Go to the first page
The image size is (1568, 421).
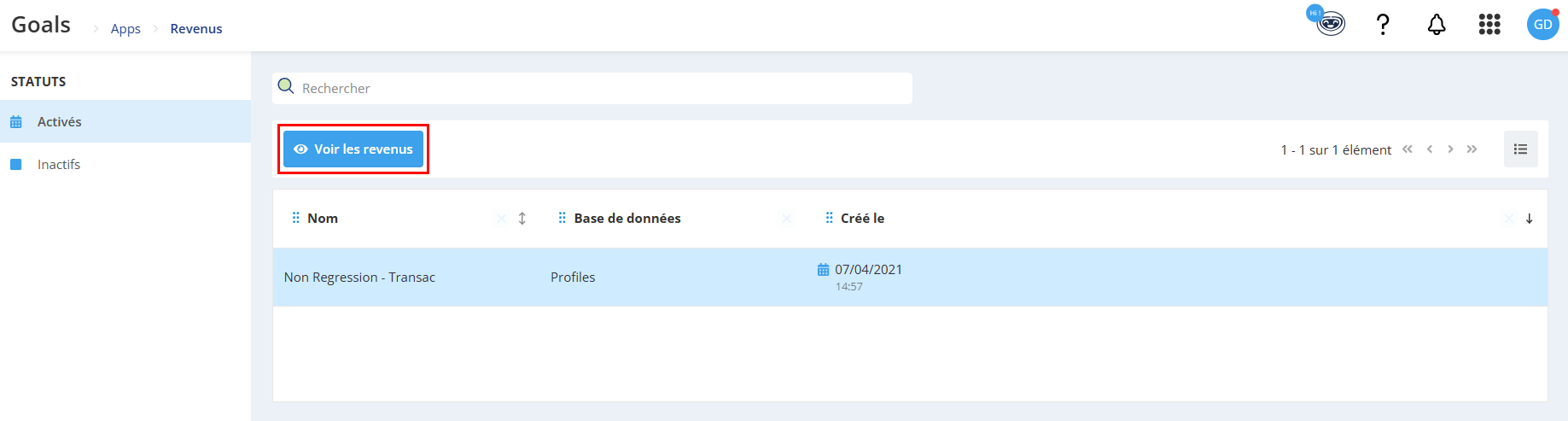coord(1408,149)
